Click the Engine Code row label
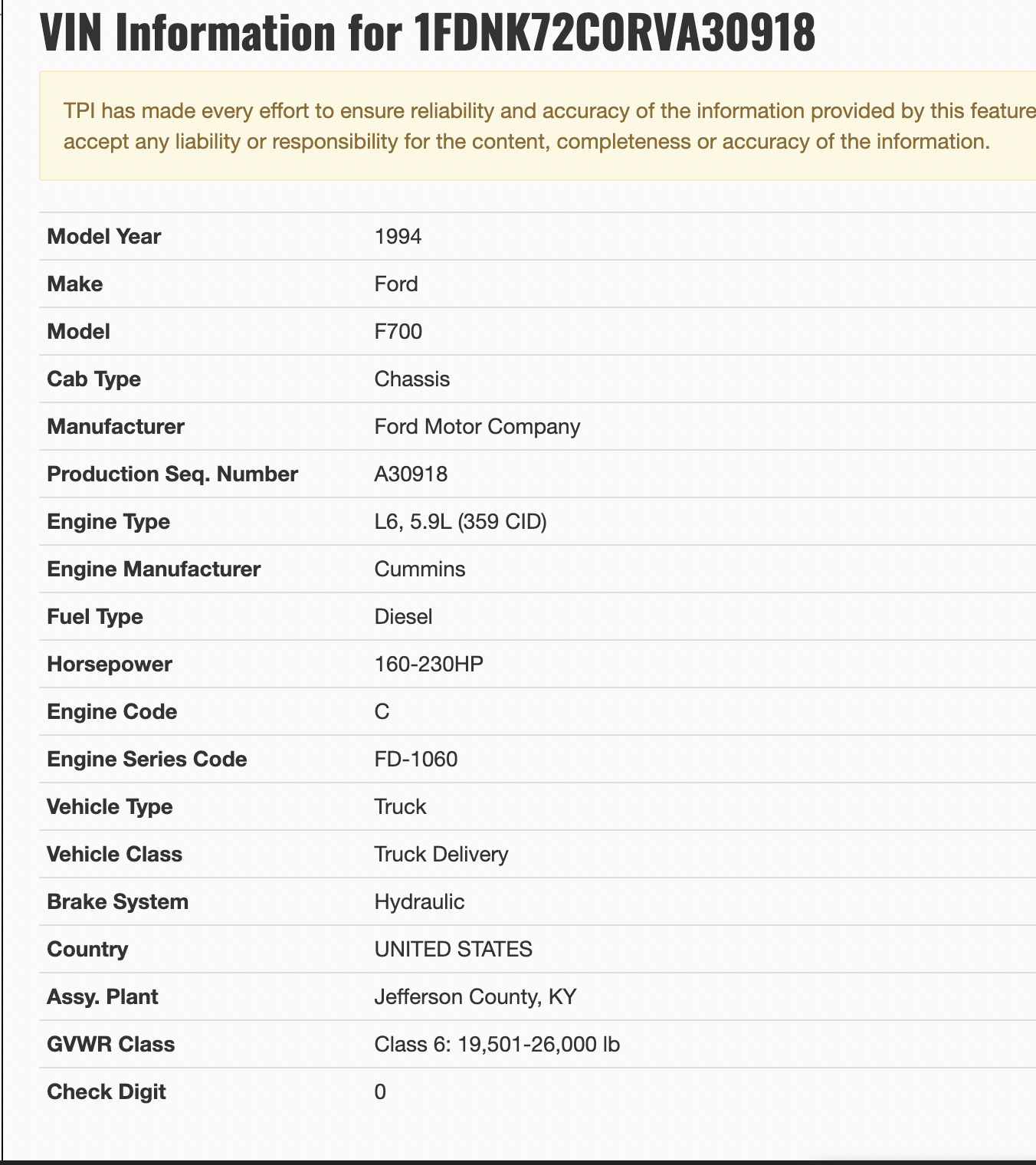The height and width of the screenshot is (1165, 1036). (x=112, y=711)
